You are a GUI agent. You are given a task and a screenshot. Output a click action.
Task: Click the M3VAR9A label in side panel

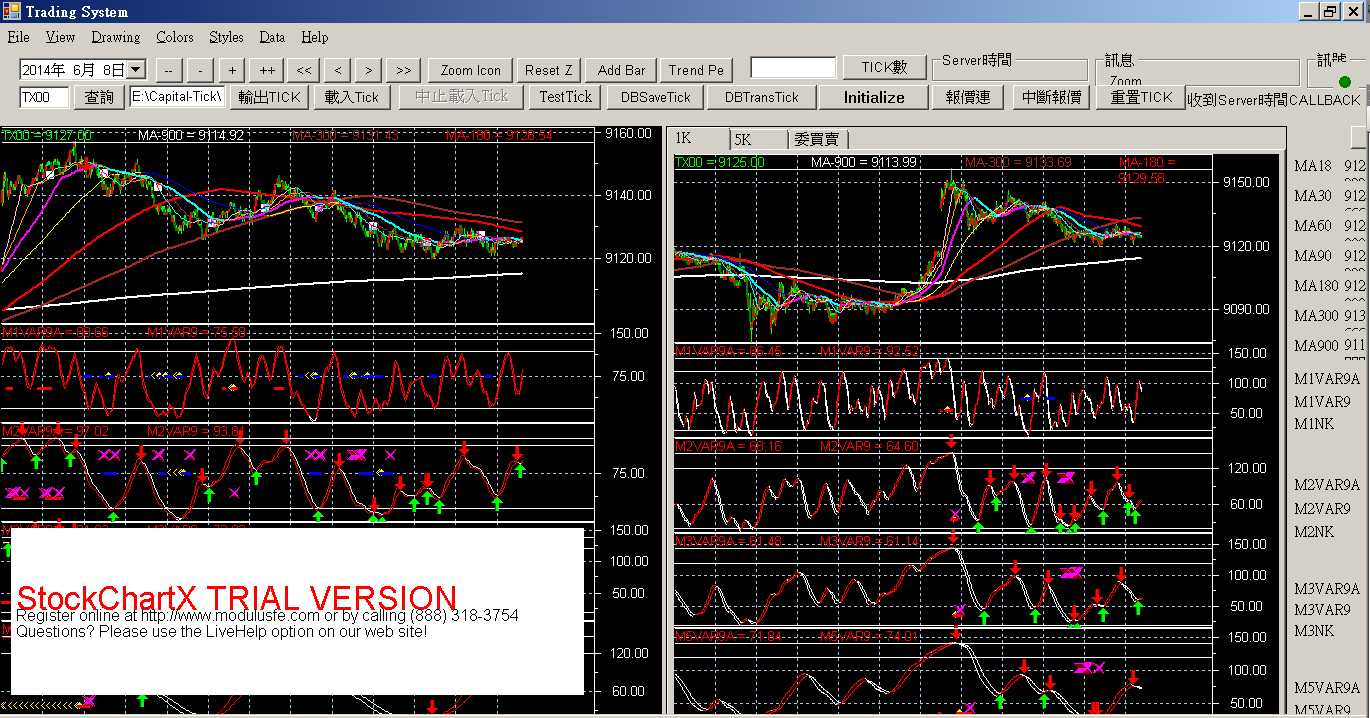(x=1327, y=588)
